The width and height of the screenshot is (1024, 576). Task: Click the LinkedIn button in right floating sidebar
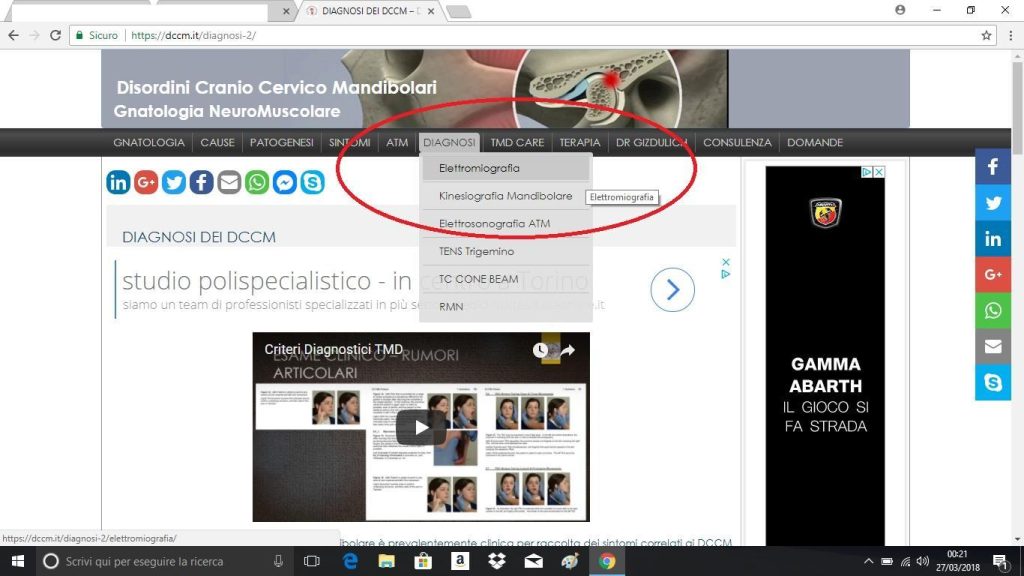pyautogui.click(x=993, y=239)
